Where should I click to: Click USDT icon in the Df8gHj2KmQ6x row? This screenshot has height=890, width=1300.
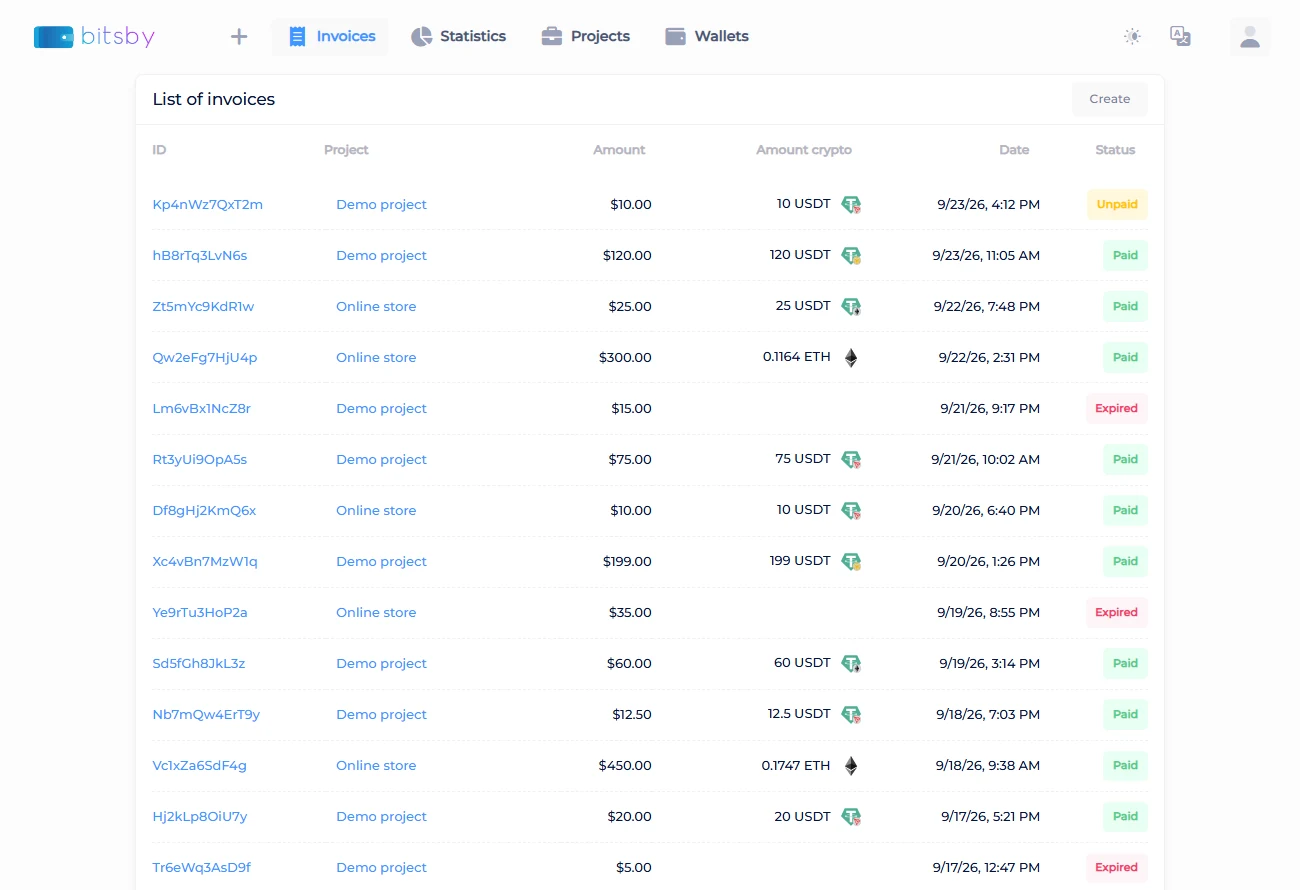click(x=851, y=511)
